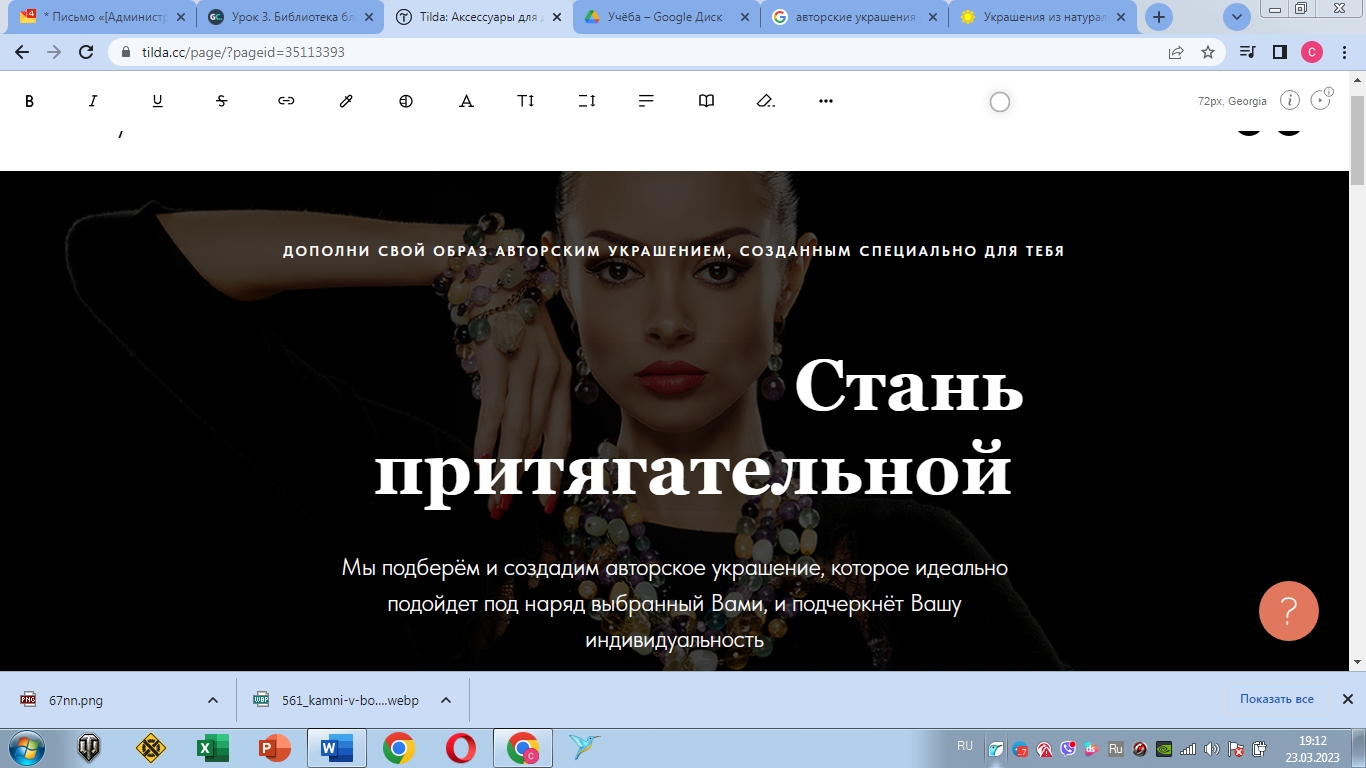Expand options for 561_kamni webp download

click(446, 700)
